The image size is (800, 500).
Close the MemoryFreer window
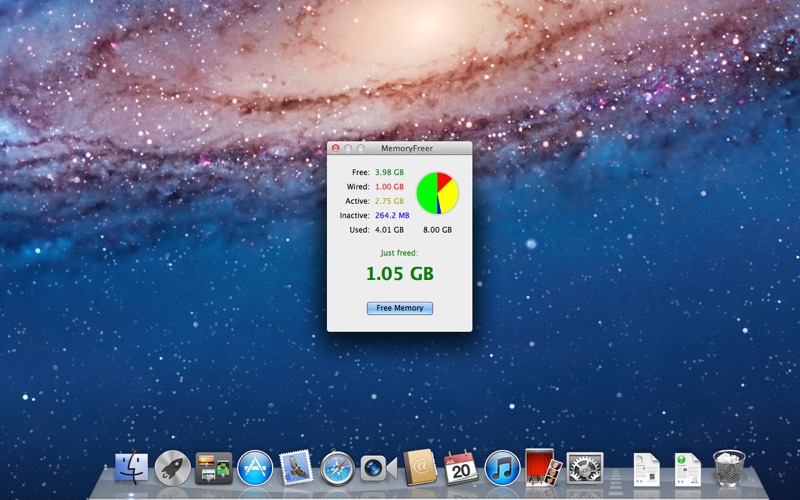click(x=336, y=148)
